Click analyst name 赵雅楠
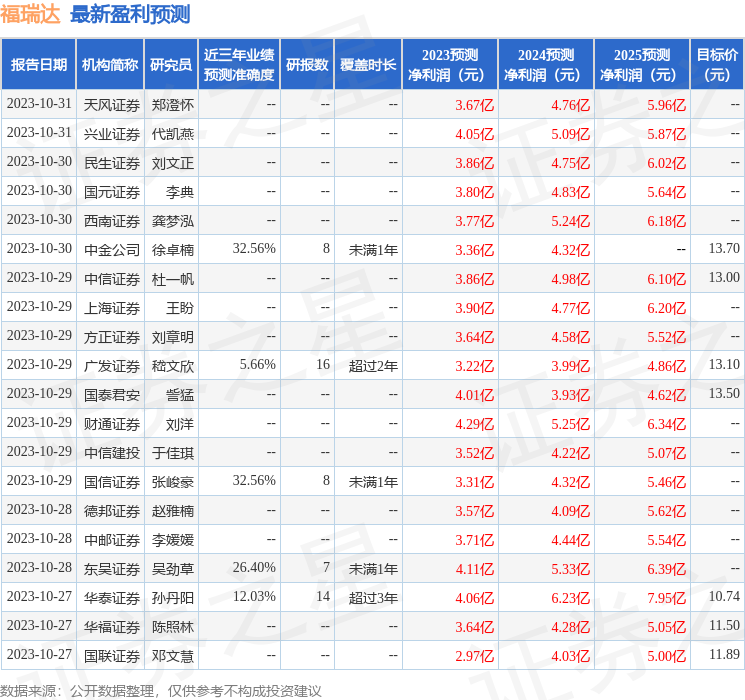 172,510
